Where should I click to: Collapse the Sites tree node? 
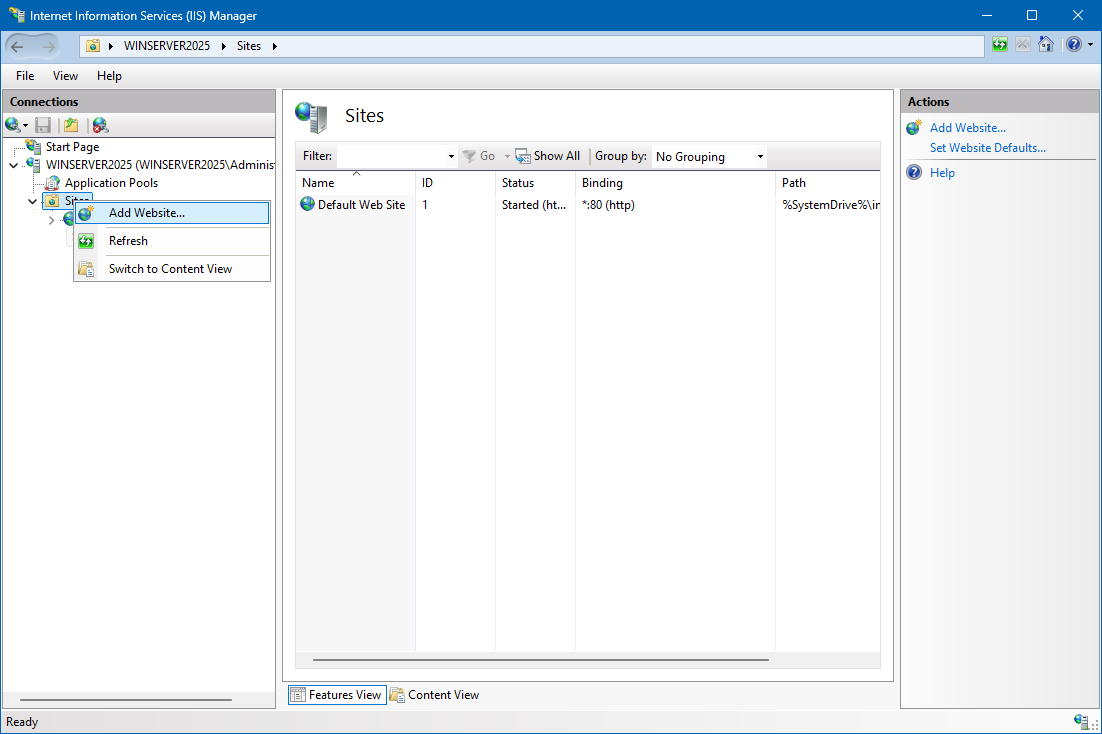tap(33, 201)
